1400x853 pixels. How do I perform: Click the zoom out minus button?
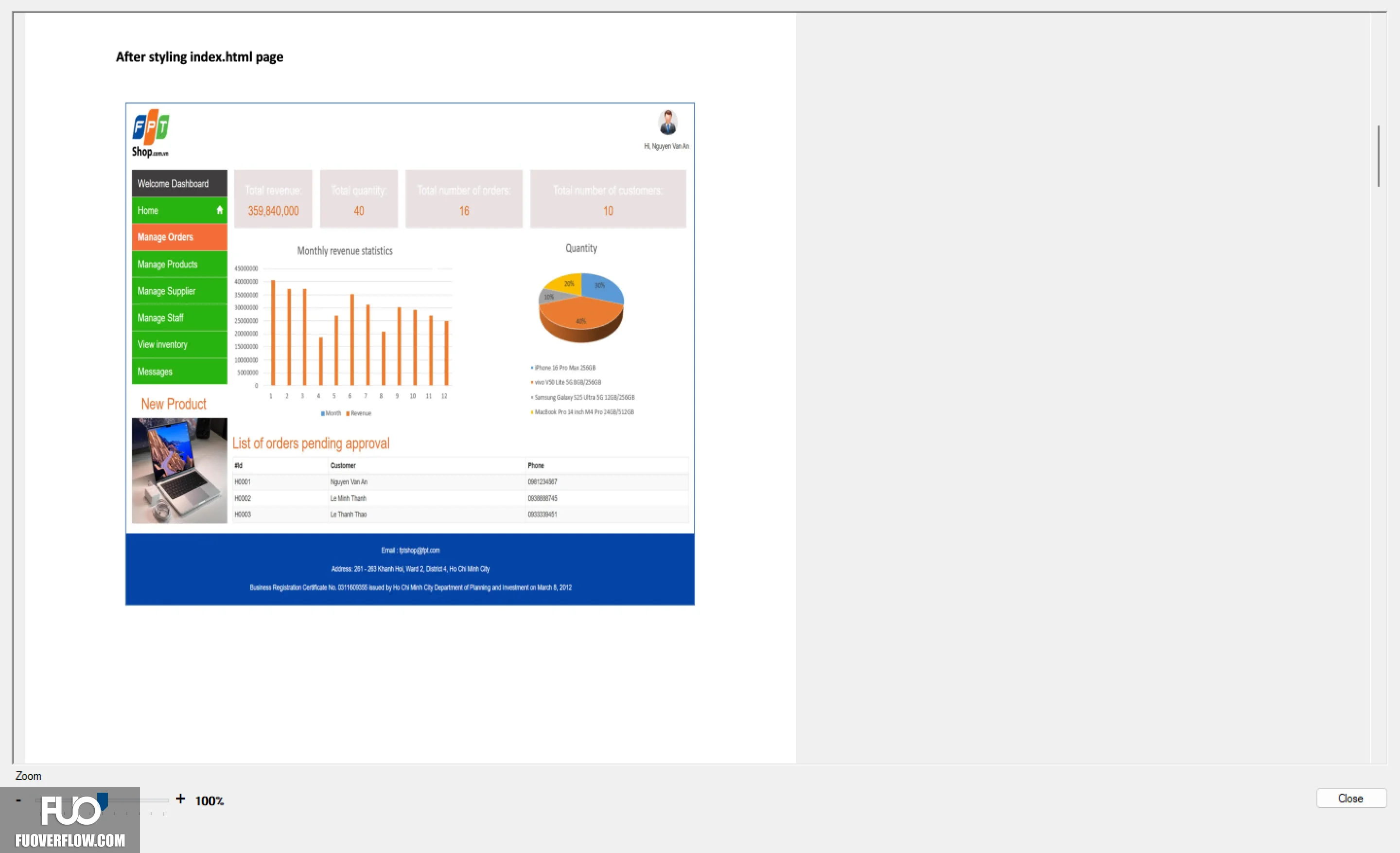(18, 800)
